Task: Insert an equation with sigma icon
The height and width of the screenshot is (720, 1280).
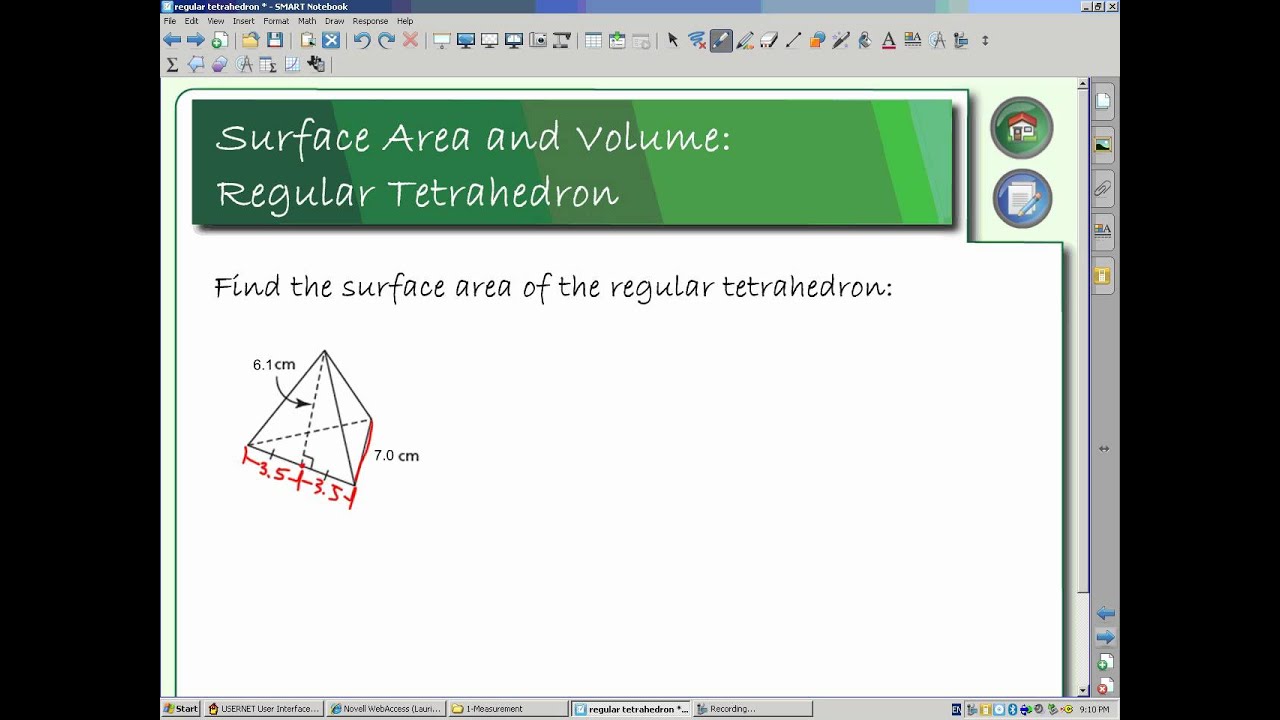Action: (172, 64)
